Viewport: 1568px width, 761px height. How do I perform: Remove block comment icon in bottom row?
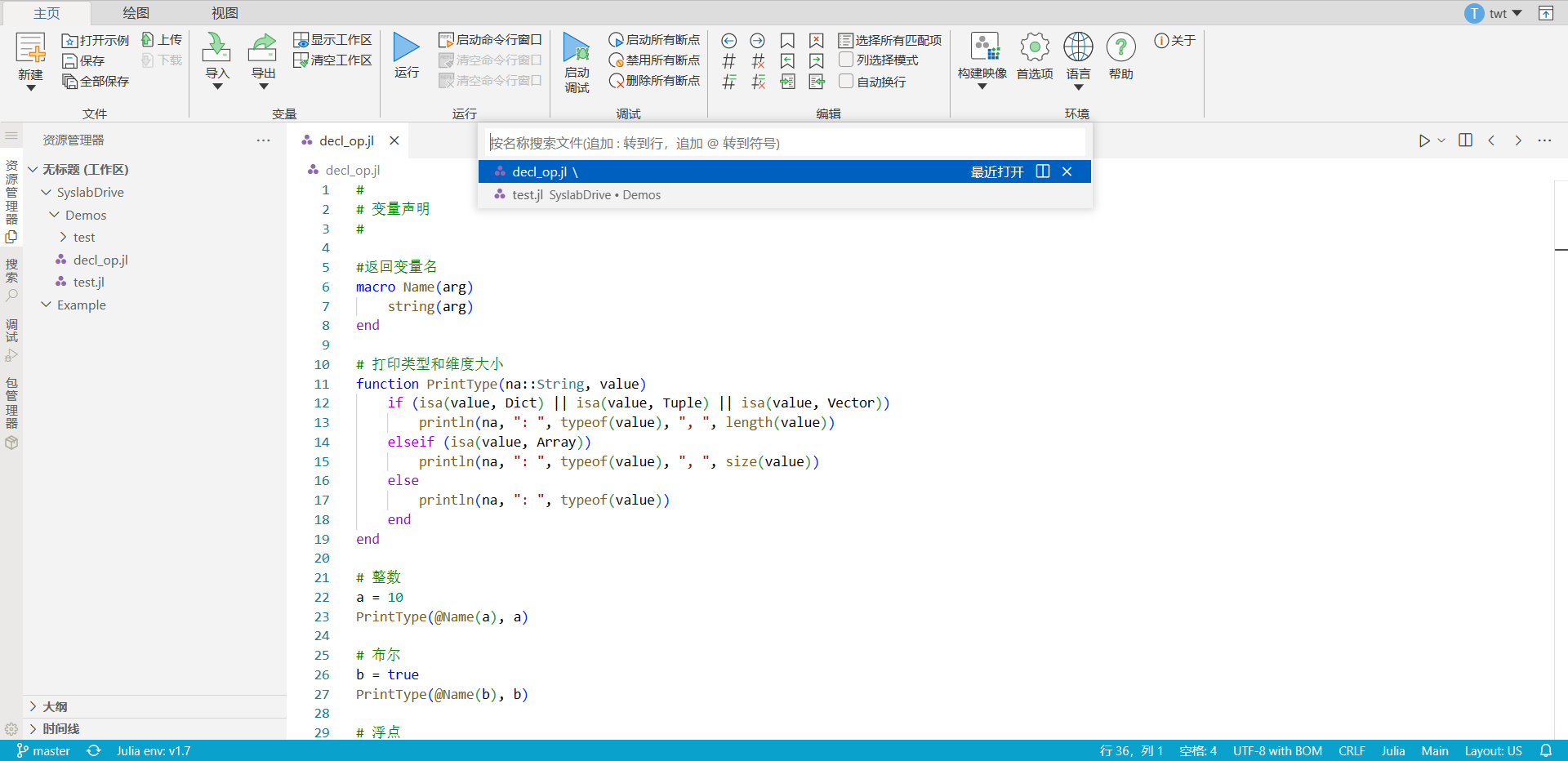(x=758, y=82)
